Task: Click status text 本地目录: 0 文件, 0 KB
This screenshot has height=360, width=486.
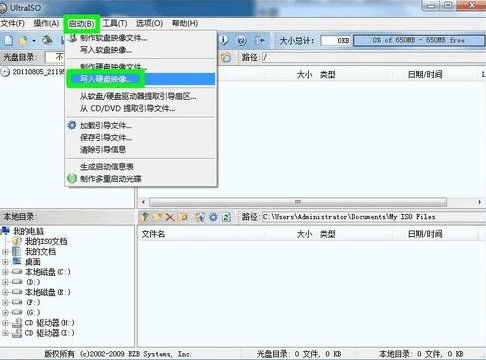Action: (421, 354)
